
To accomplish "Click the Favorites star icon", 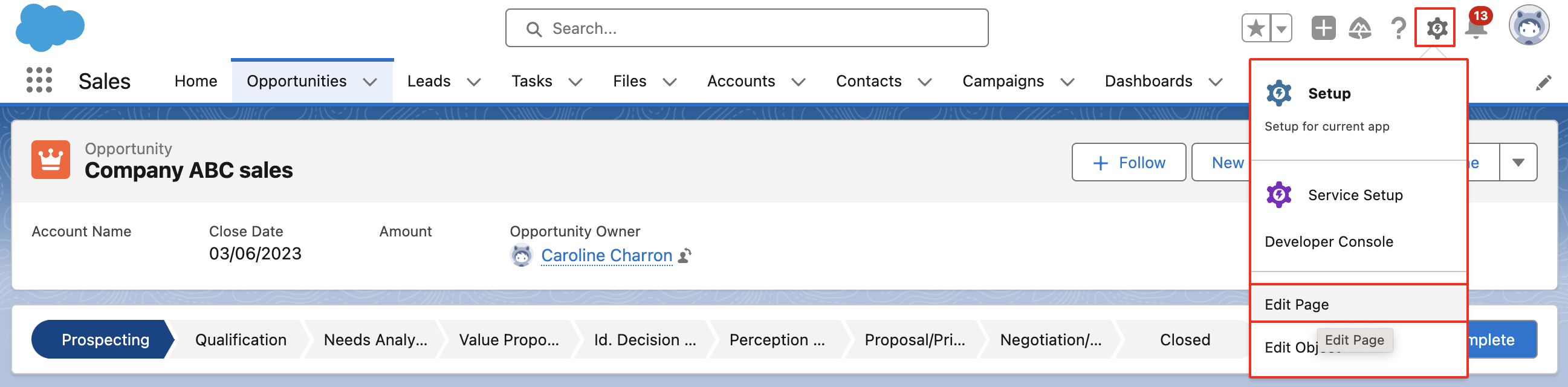I will pos(1255,28).
